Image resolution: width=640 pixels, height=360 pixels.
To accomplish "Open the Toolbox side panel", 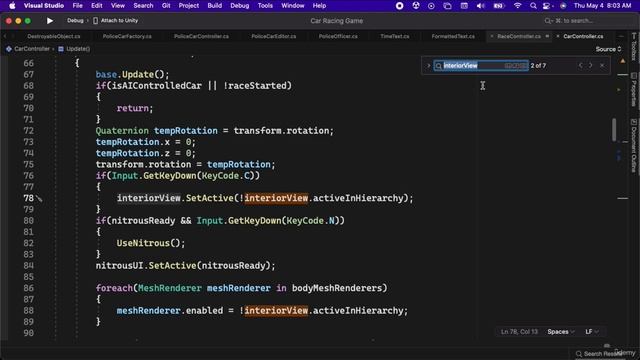I will point(633,47).
